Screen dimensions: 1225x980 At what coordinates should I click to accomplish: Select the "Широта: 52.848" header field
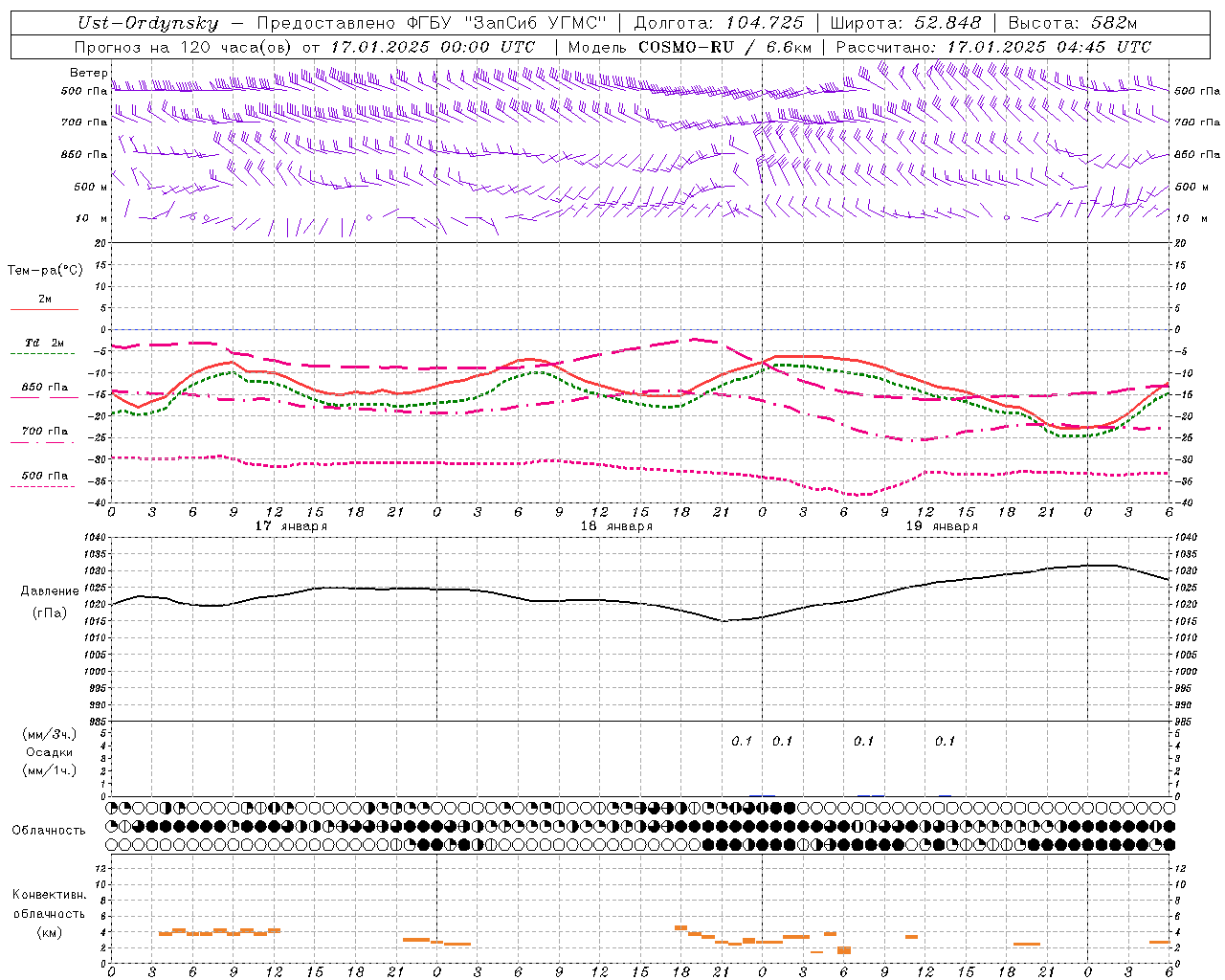906,23
